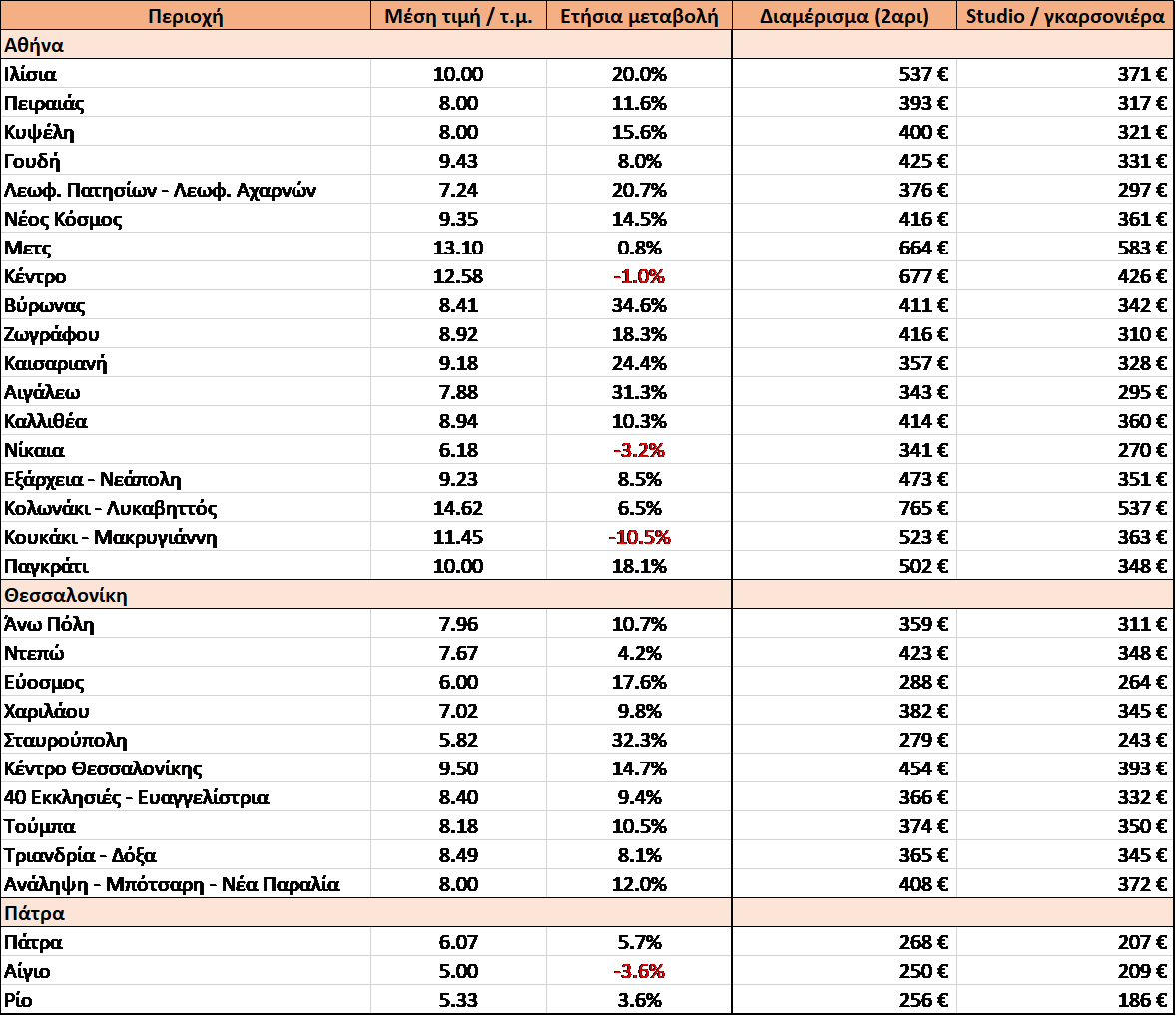Click the '765 €' apartment price
This screenshot has height=1016, width=1176.
pyautogui.click(x=924, y=508)
